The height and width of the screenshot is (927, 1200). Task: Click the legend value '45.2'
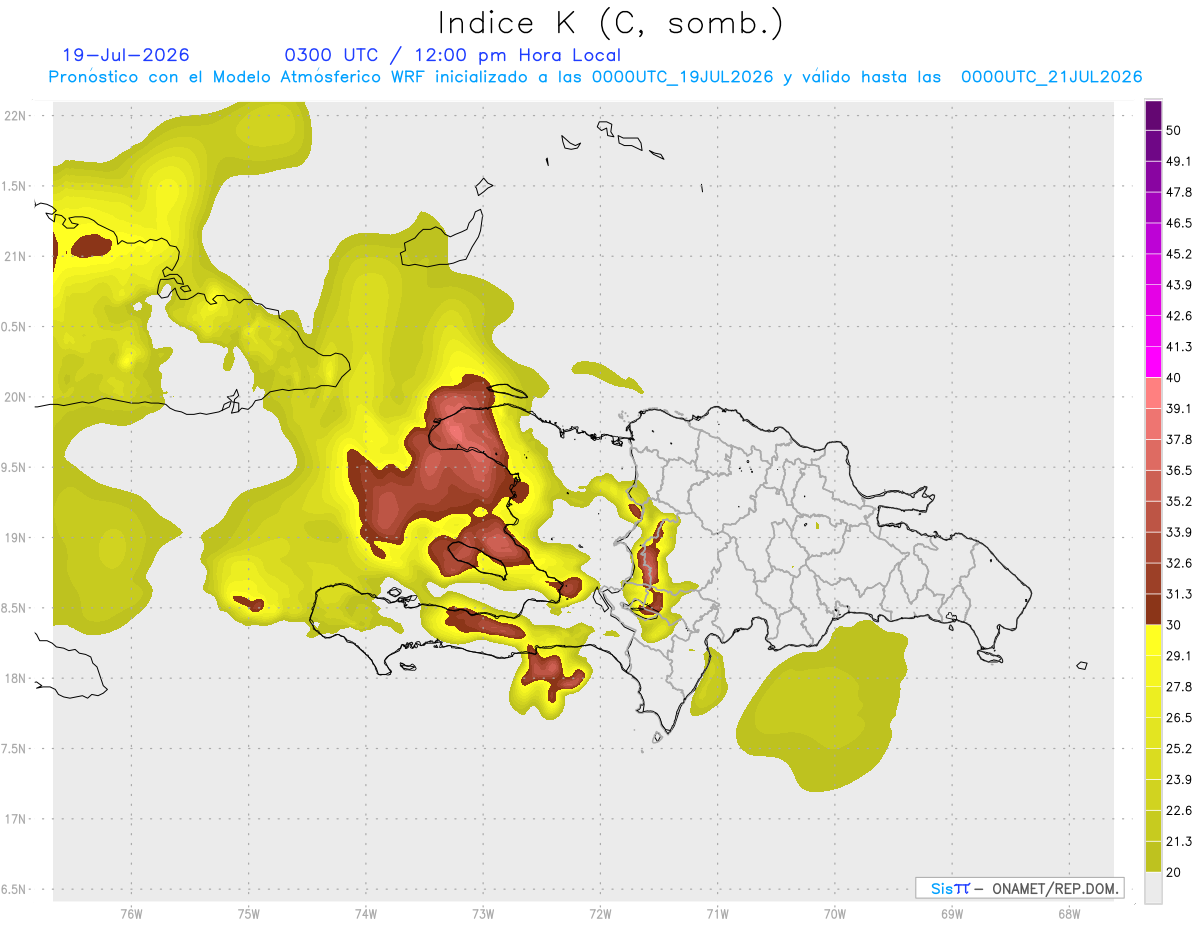[1179, 254]
